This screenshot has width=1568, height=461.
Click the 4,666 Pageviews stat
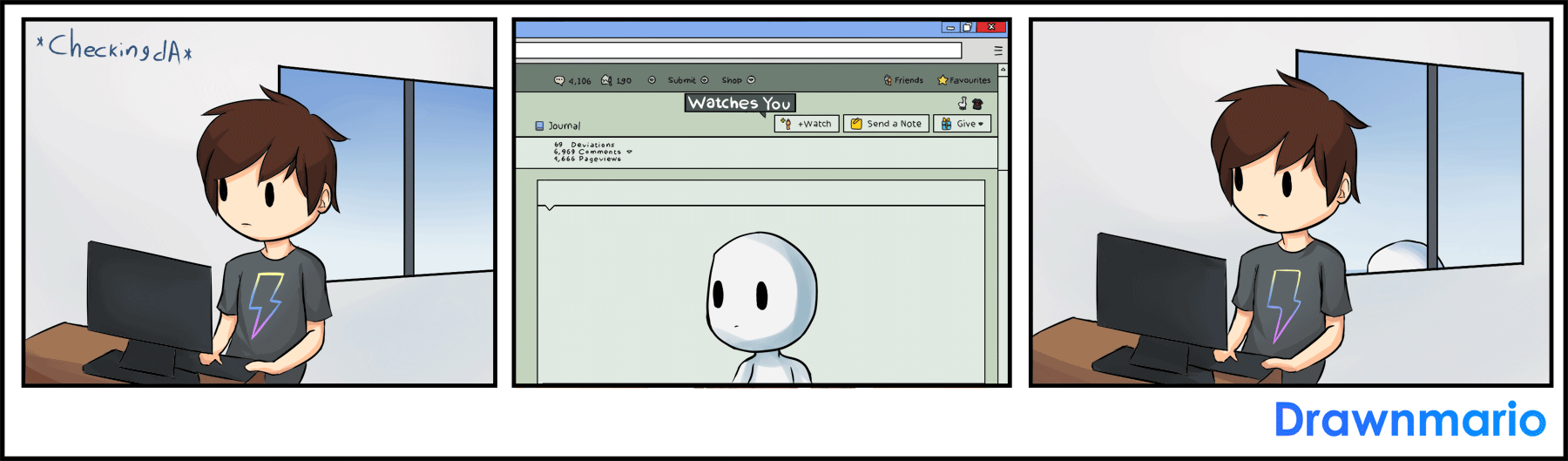[x=587, y=159]
